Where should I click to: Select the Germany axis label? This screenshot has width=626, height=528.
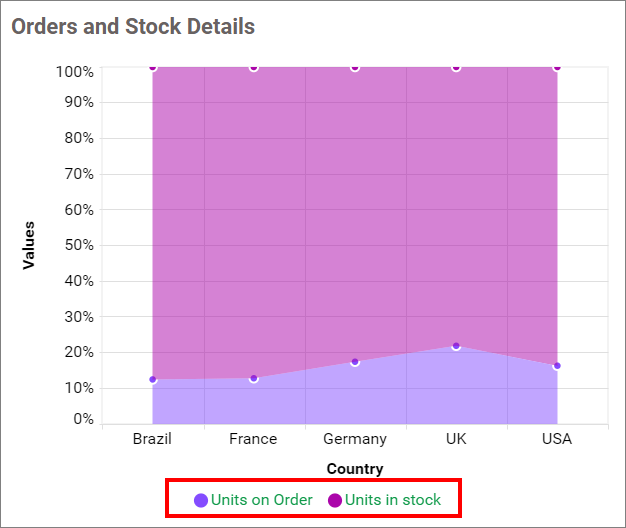(x=355, y=439)
